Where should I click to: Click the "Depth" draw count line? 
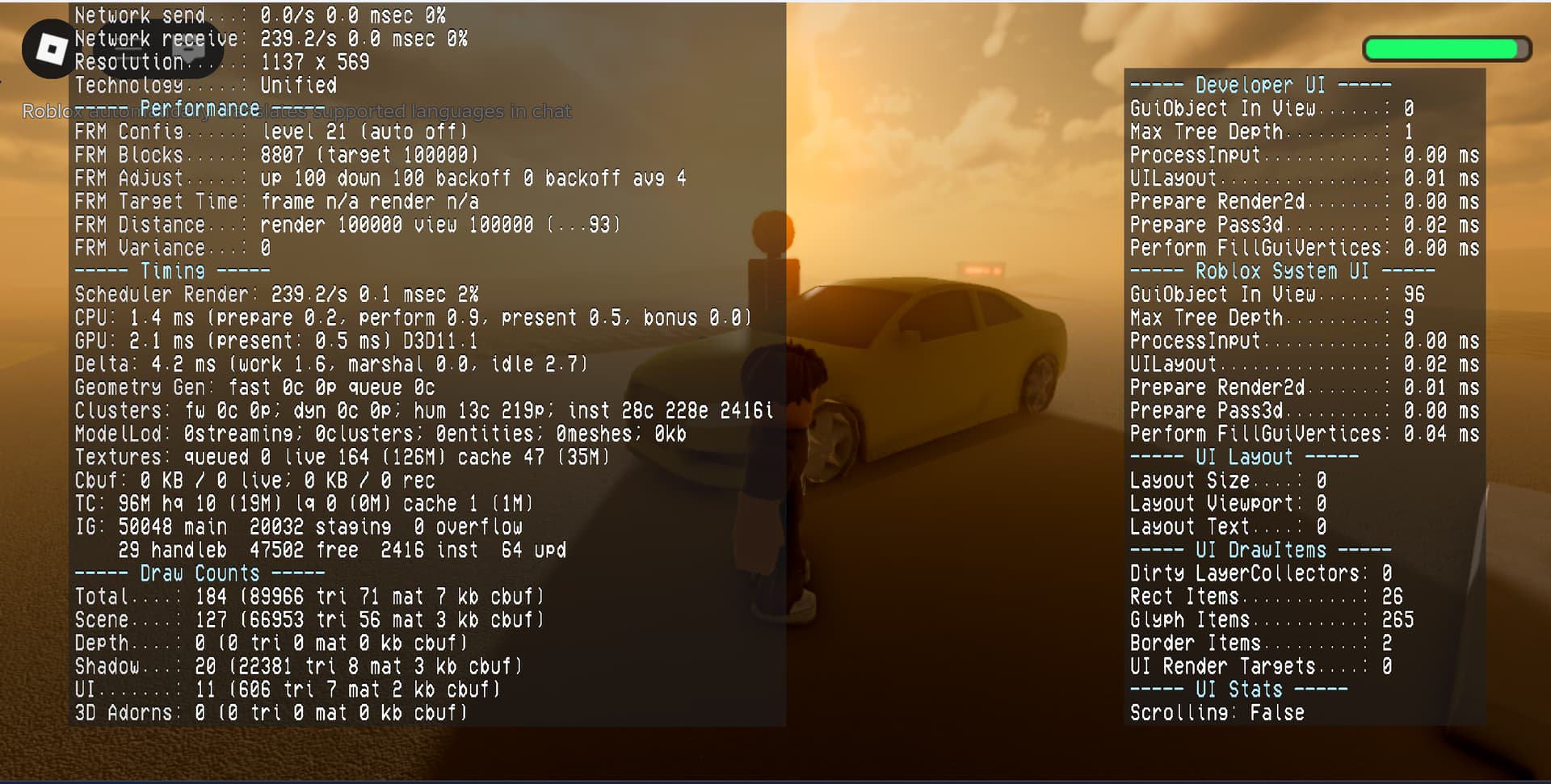coord(271,644)
